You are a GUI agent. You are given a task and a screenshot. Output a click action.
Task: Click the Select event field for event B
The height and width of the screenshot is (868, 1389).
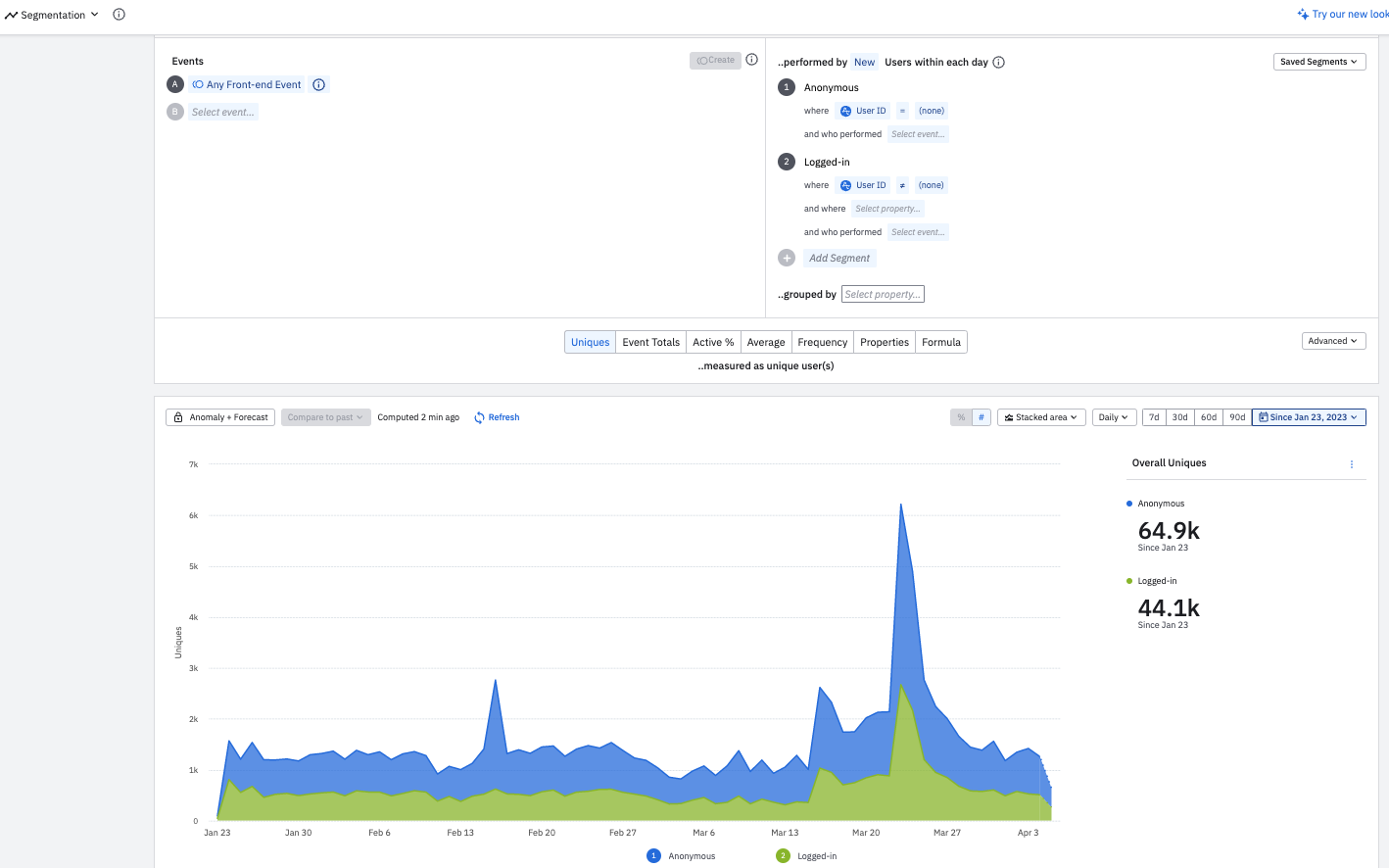222,113
